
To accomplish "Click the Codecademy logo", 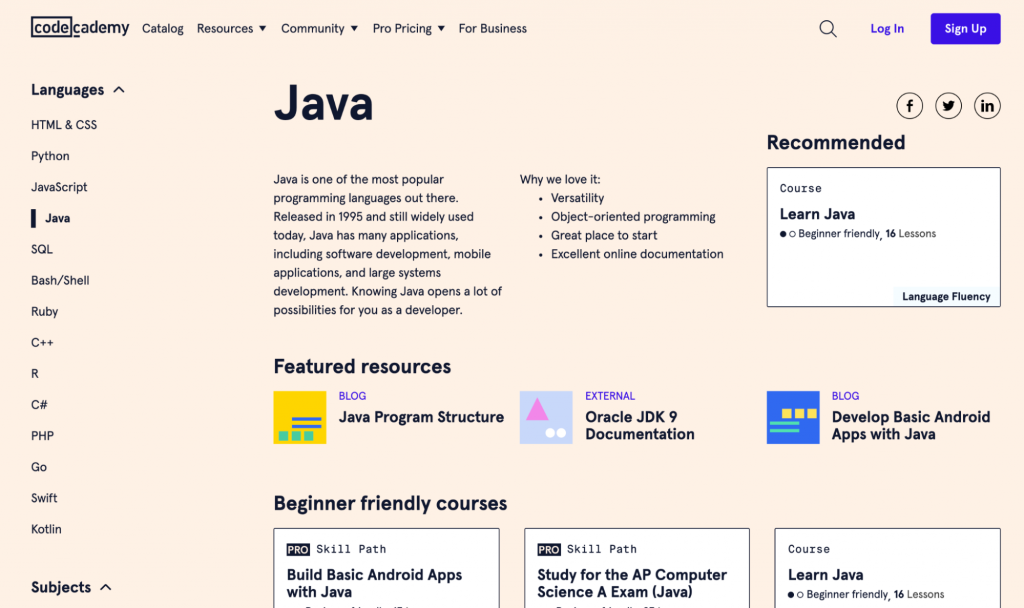I will (x=80, y=27).
